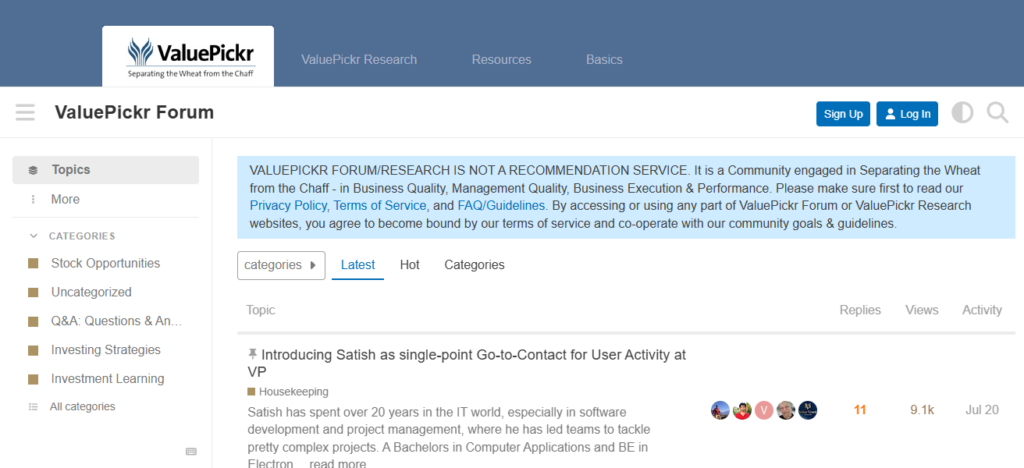The height and width of the screenshot is (468, 1024).
Task: Click the Housekeeping category tag
Action: [293, 392]
